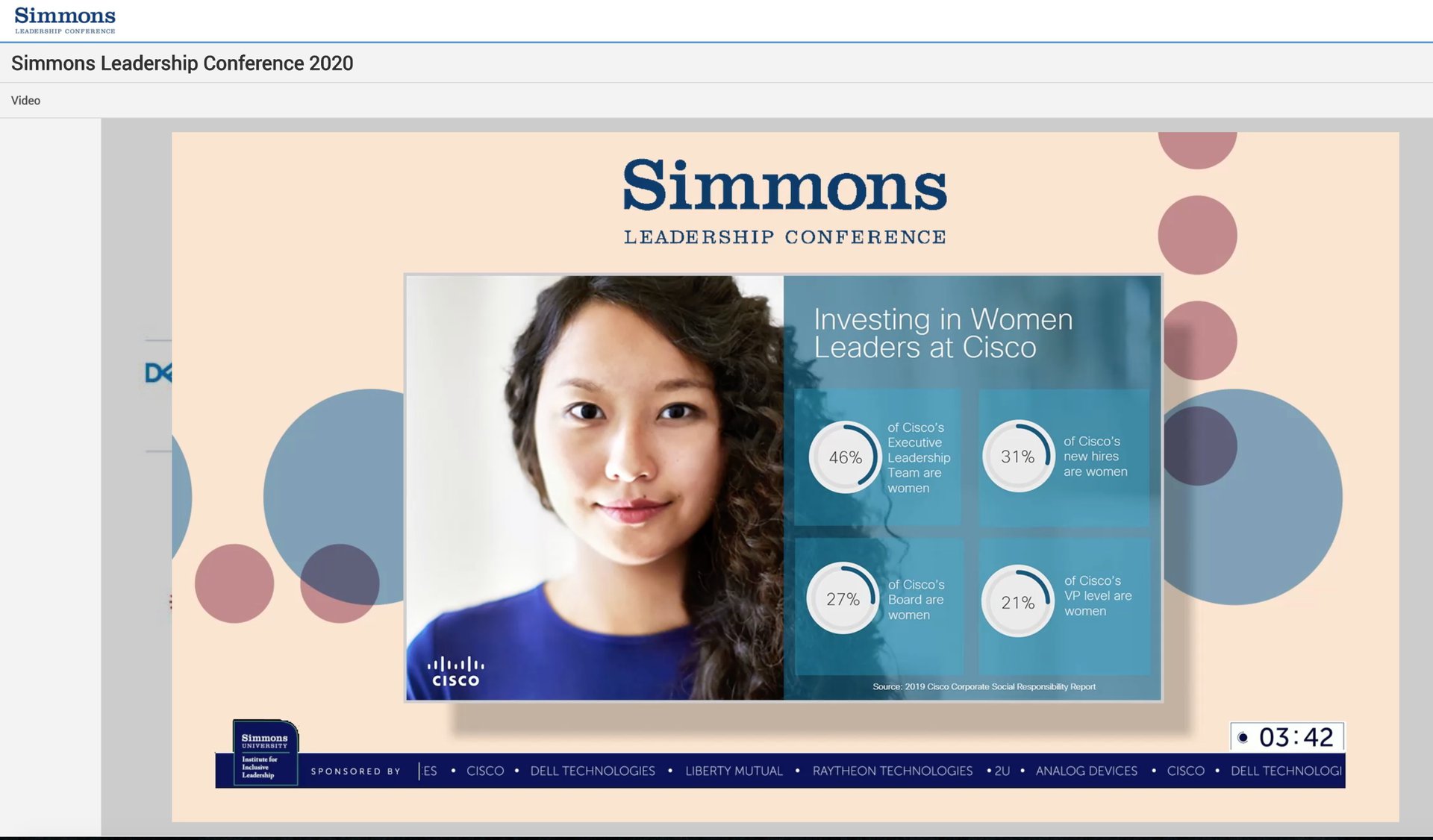Click the 46% circular chart

click(845, 457)
